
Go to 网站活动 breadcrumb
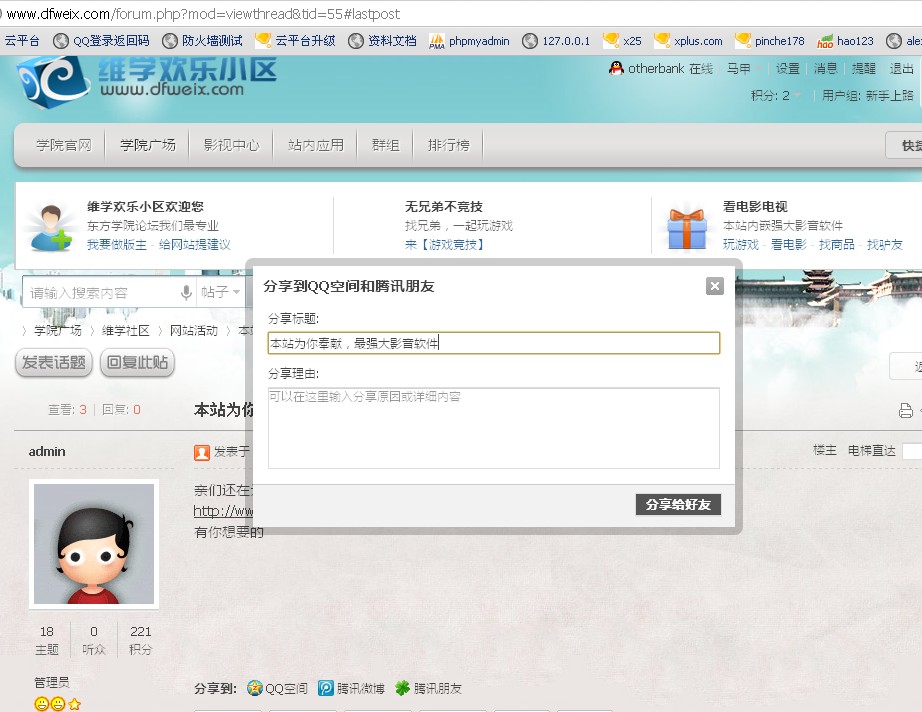tap(193, 330)
